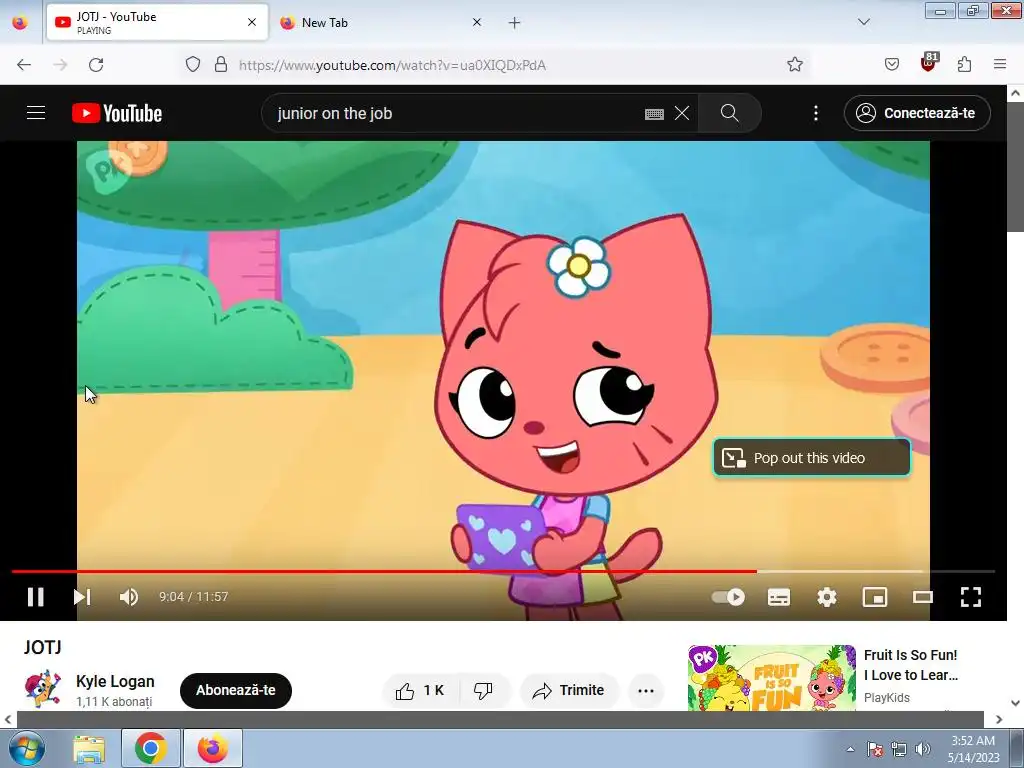Show hidden tray icons arrow

click(850, 749)
